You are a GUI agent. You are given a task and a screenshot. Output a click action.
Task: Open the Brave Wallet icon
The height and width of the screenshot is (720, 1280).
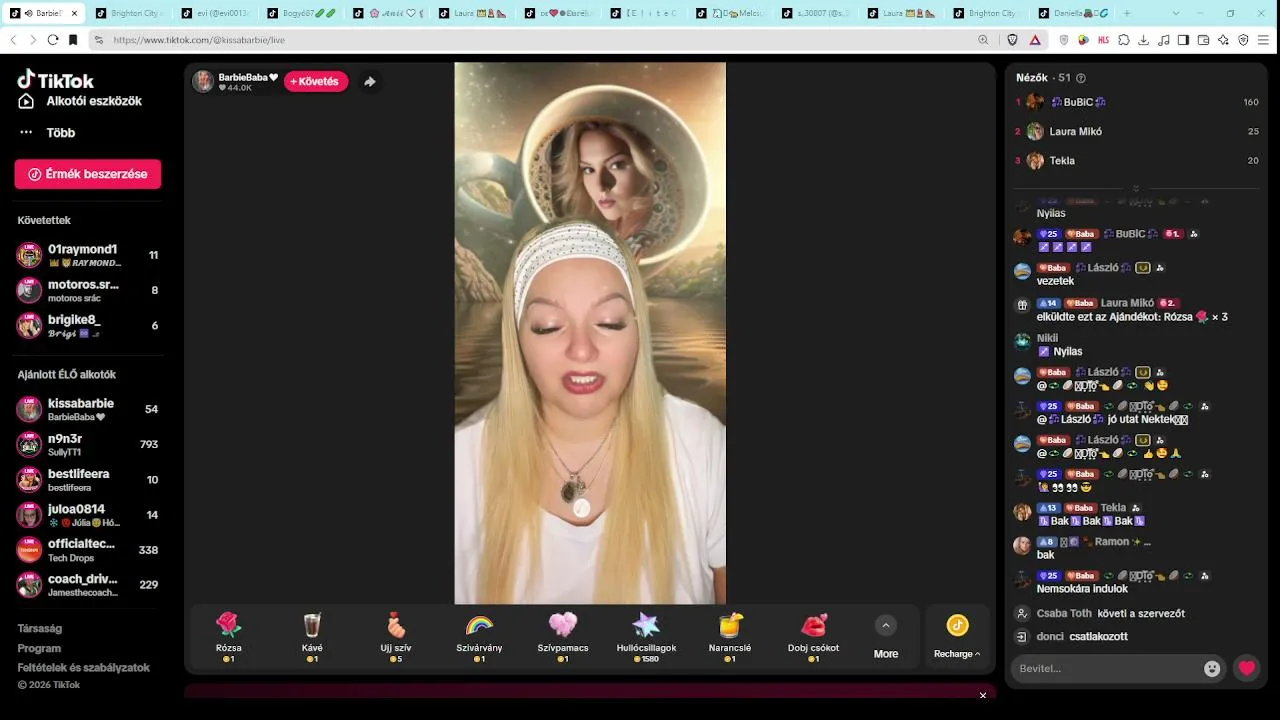[1203, 40]
